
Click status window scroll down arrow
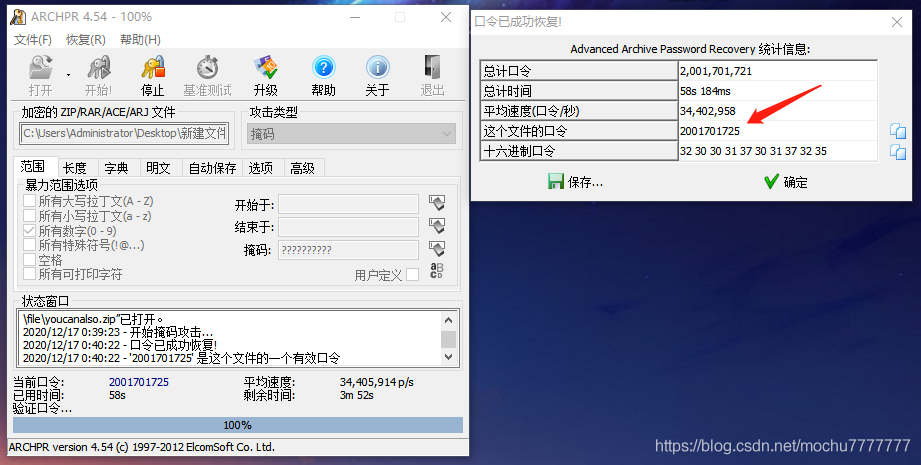pyautogui.click(x=448, y=356)
